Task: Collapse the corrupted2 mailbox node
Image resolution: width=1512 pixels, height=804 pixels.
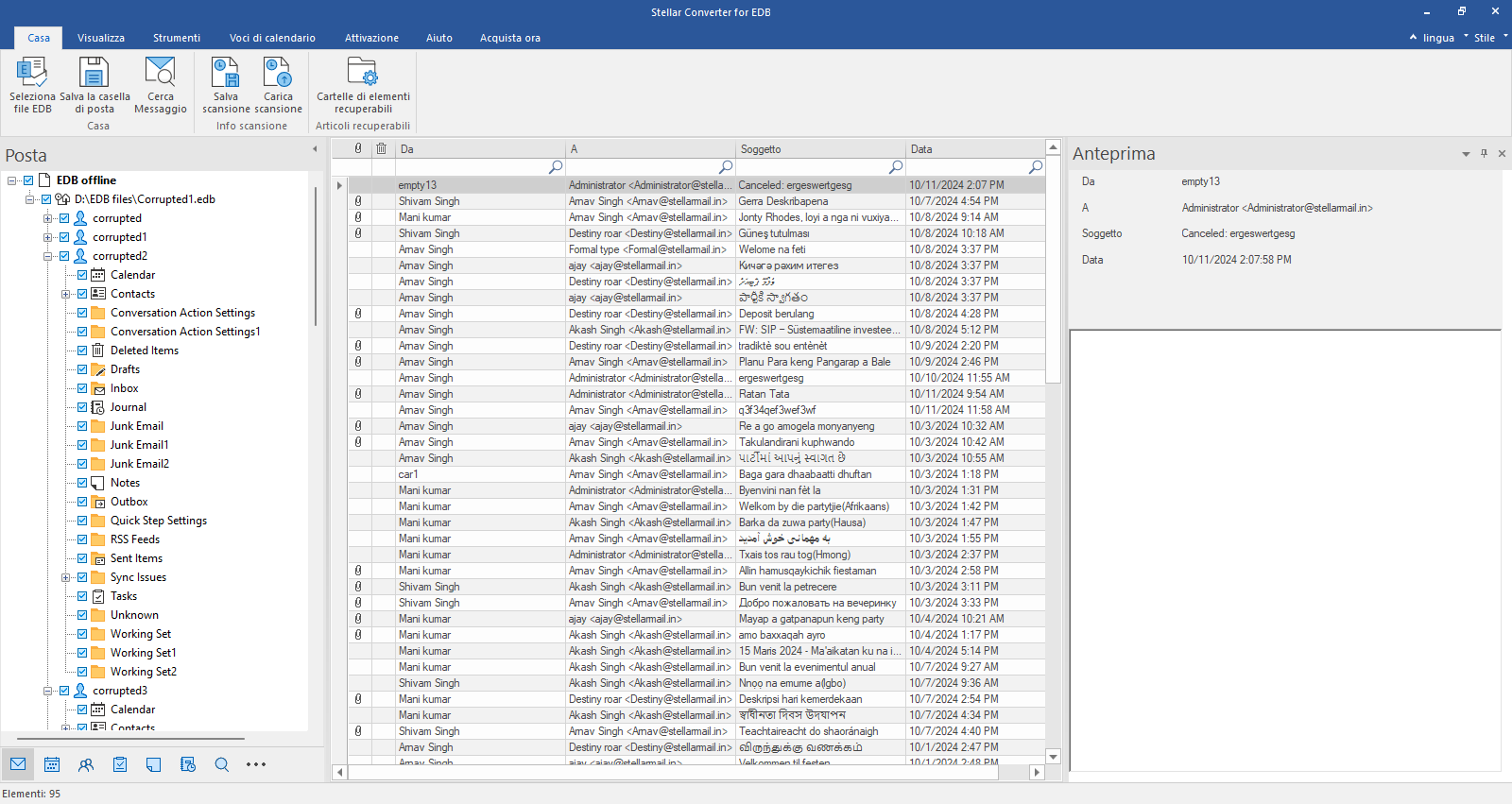Action: click(47, 256)
